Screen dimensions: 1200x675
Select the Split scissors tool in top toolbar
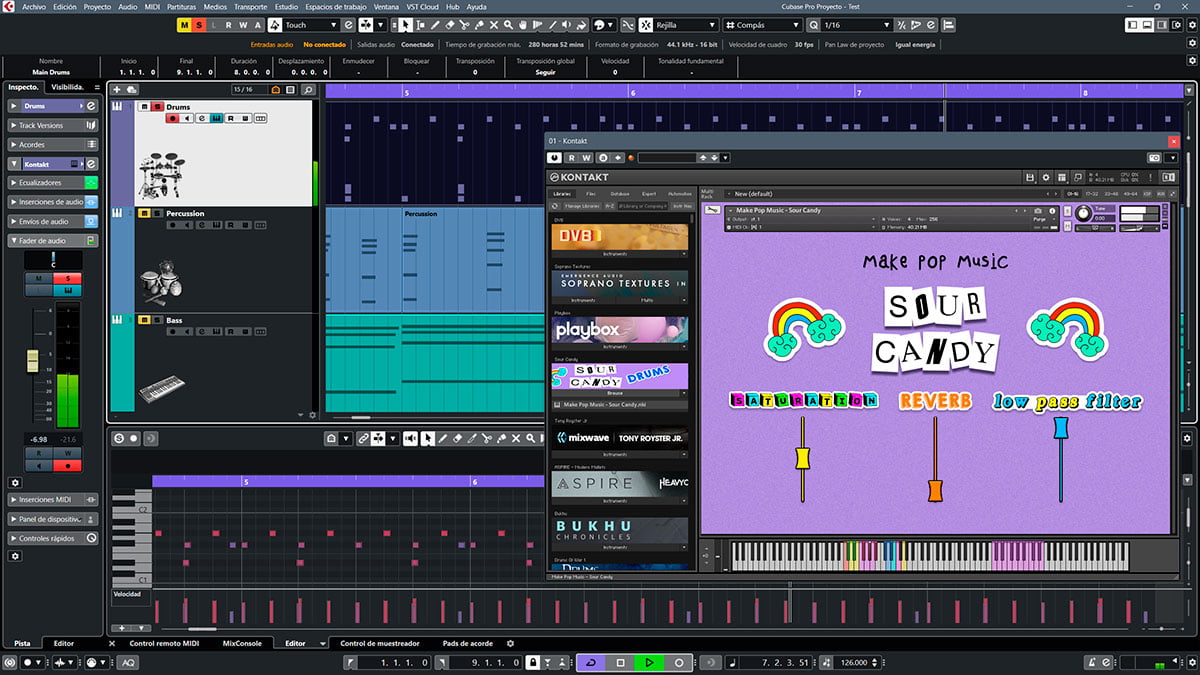[x=465, y=25]
